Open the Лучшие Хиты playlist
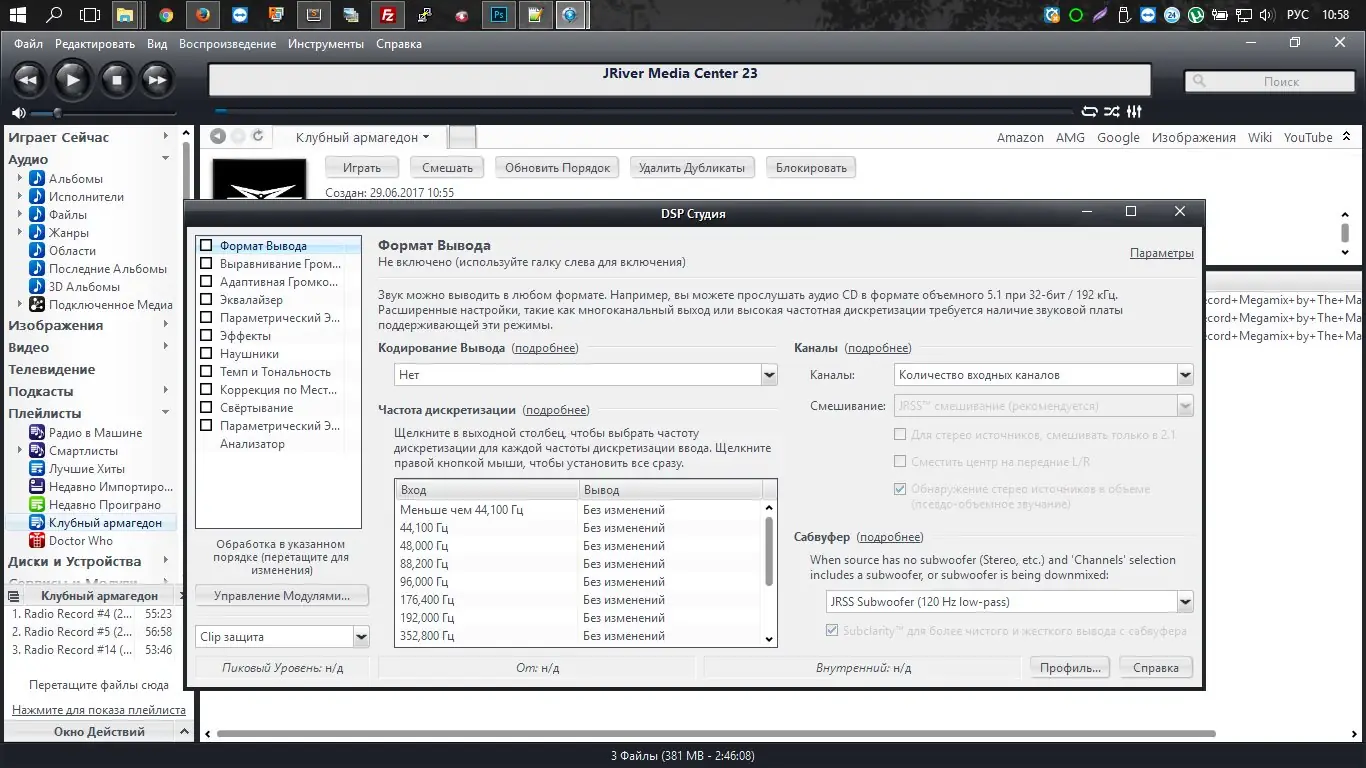1366x768 pixels. [x=87, y=469]
